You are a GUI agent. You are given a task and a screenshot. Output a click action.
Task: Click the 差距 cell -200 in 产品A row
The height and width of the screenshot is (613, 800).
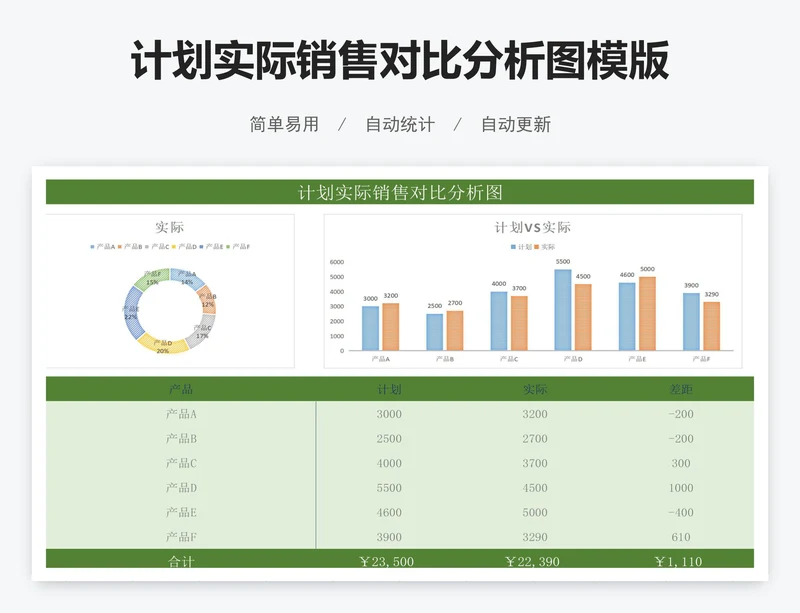681,414
